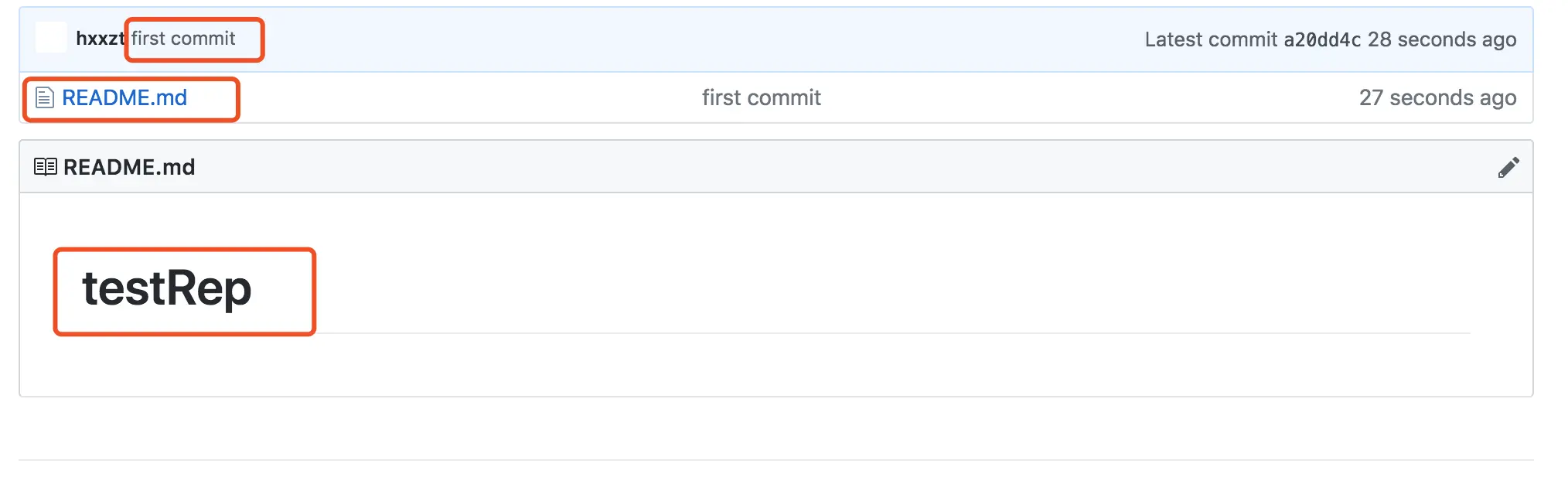Click the hxxzt user avatar
This screenshot has width=1568, height=501.
51,38
